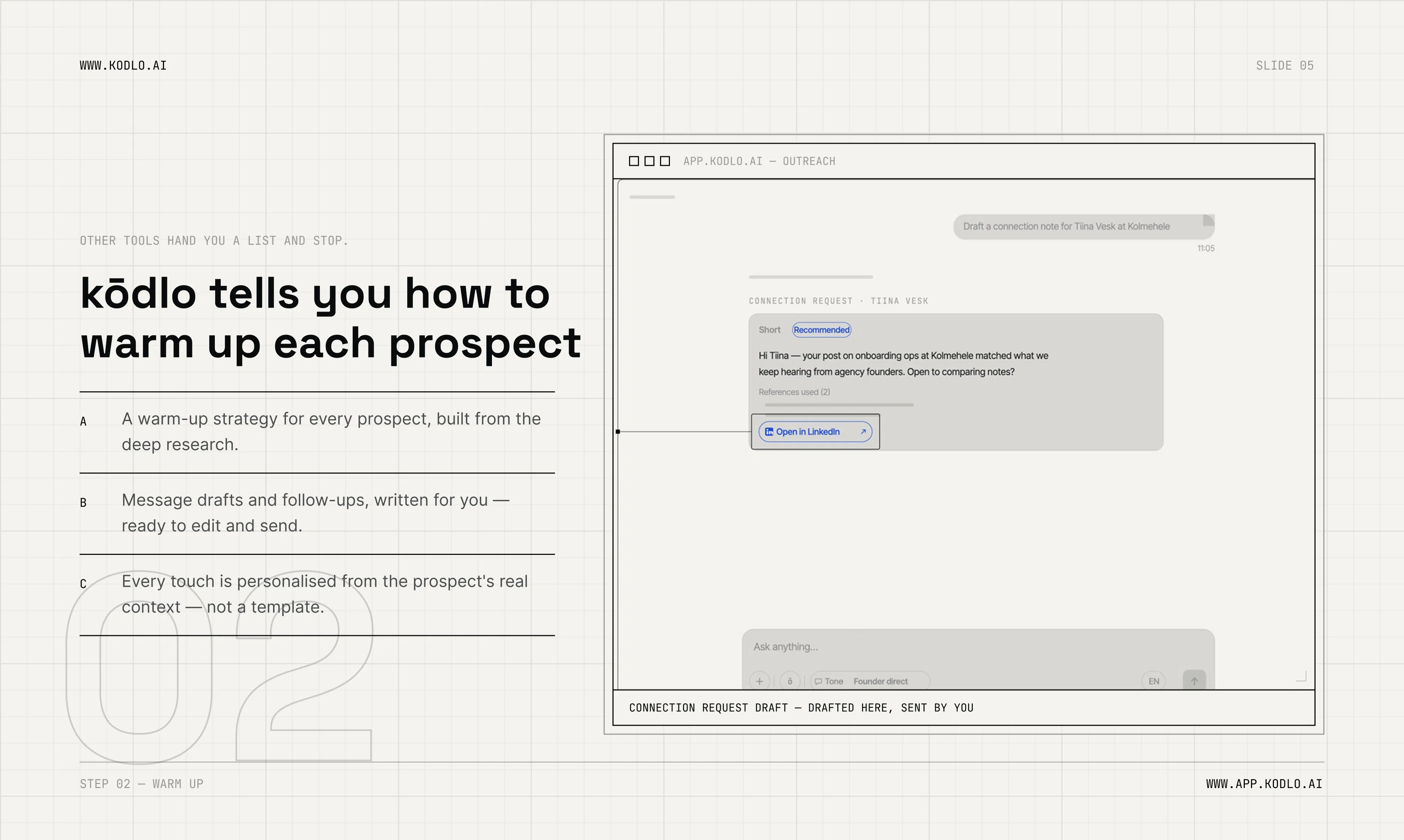Click the SLIDE 05 label
Image resolution: width=1404 pixels, height=840 pixels.
[x=1285, y=66]
